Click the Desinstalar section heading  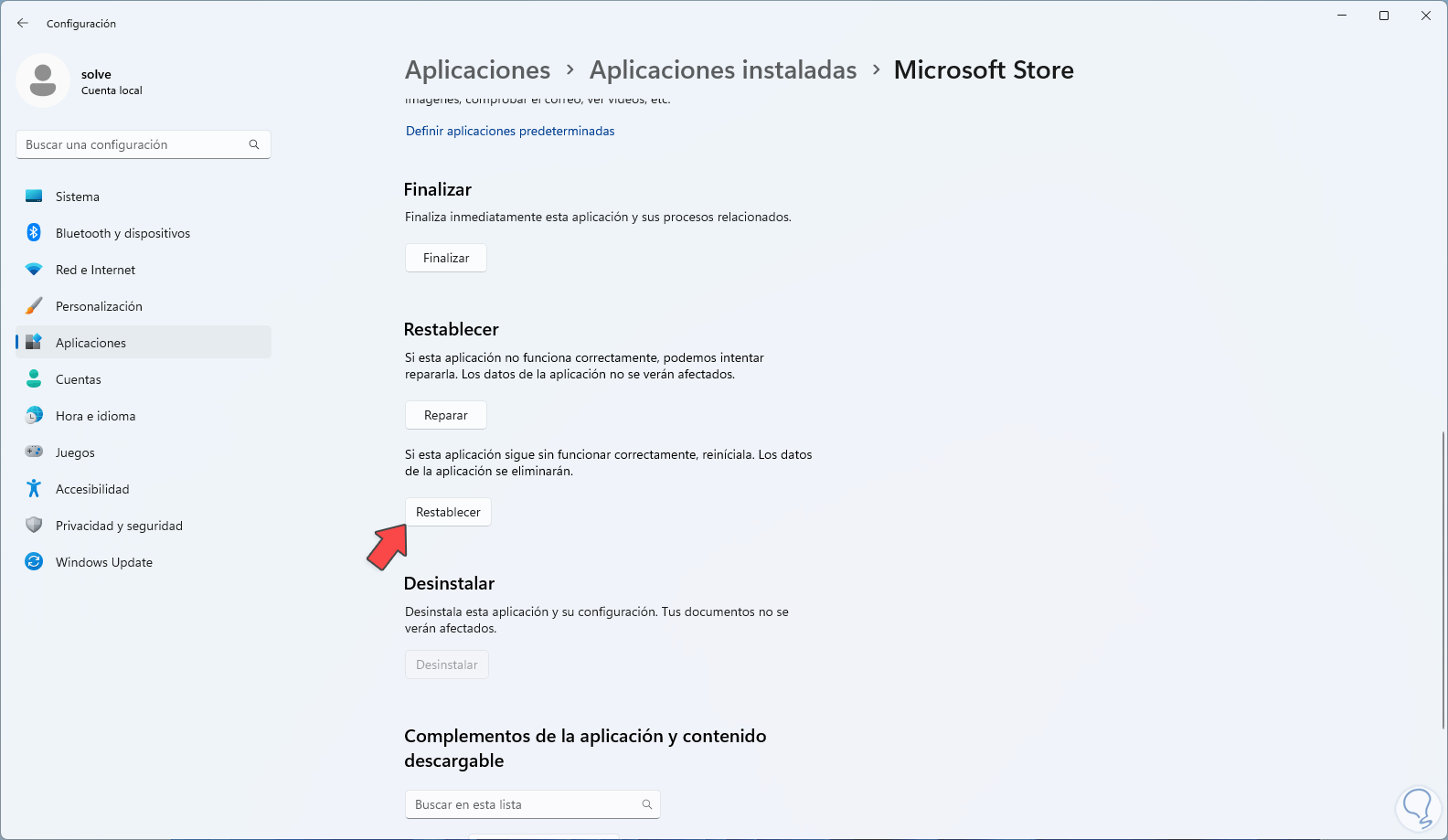450,583
